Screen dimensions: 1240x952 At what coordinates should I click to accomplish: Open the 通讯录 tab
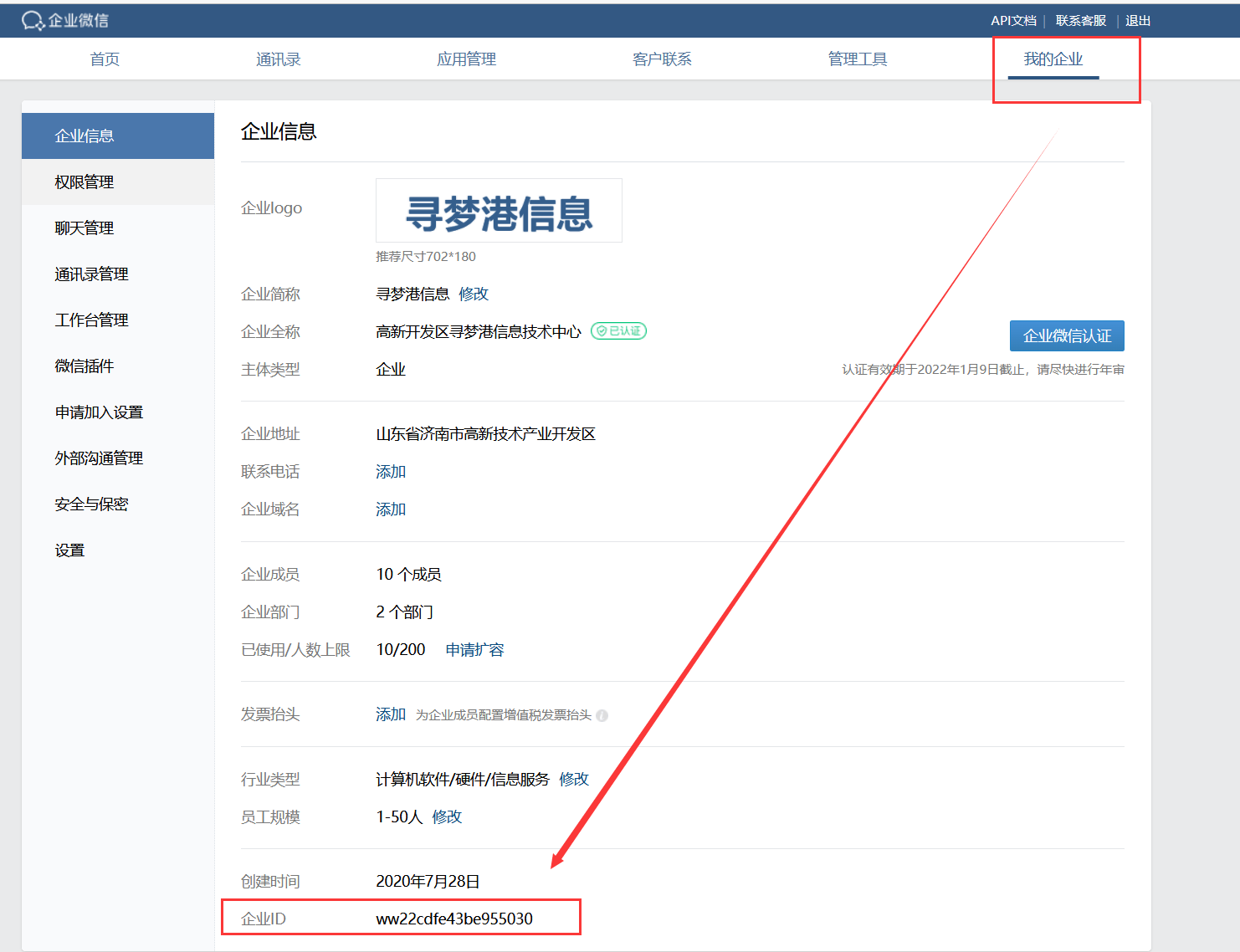(x=278, y=59)
